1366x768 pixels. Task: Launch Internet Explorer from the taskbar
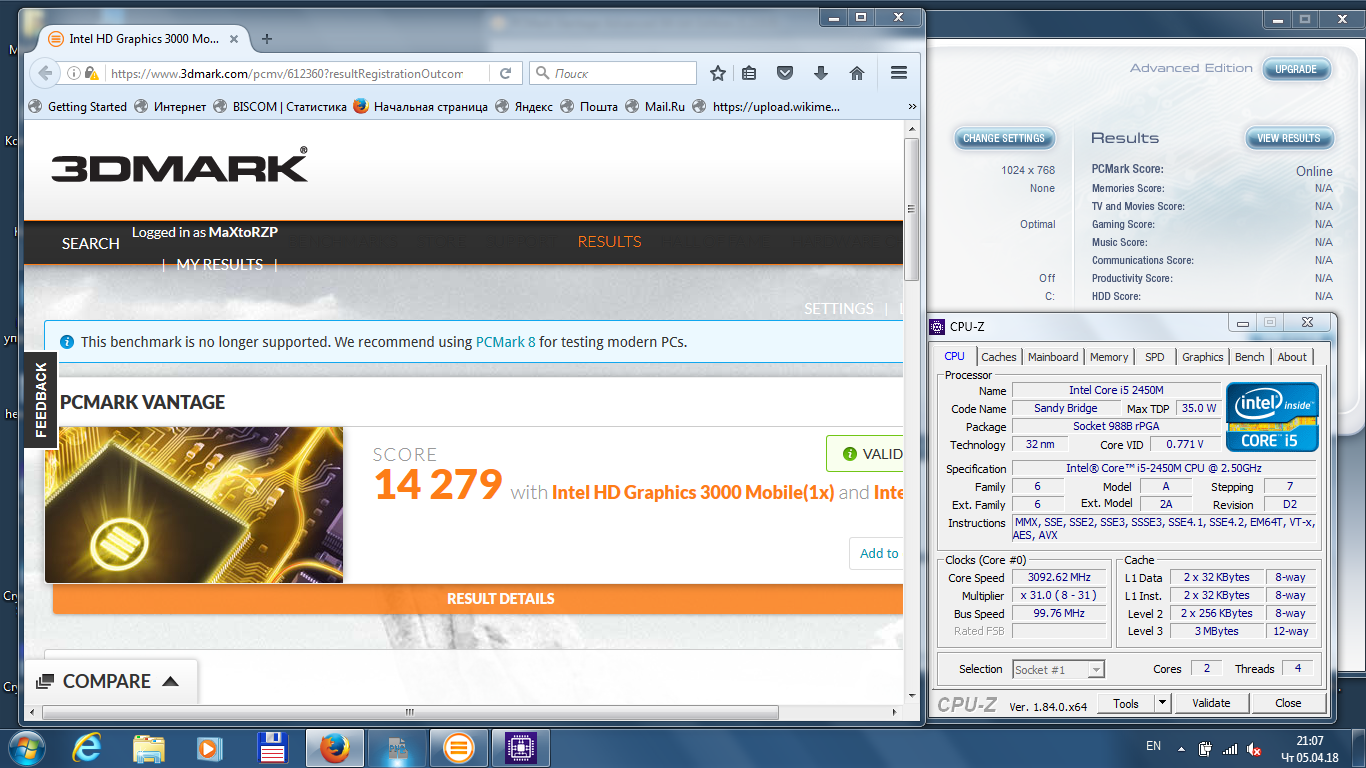[90, 747]
